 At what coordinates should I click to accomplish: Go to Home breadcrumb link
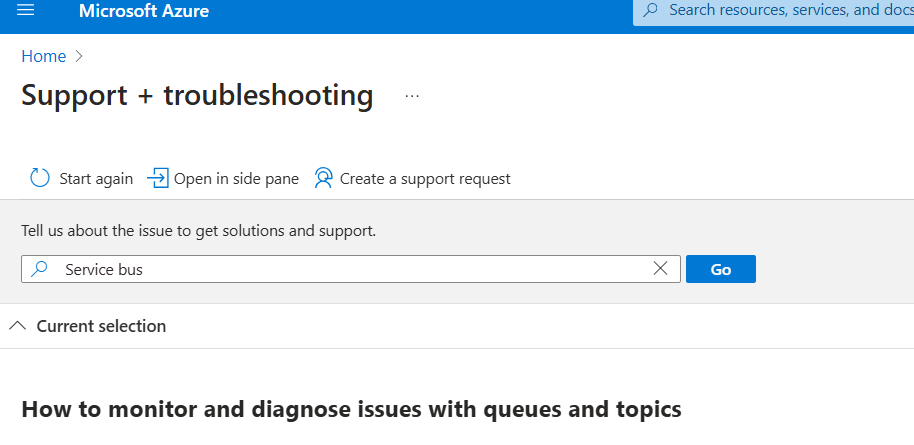44,57
